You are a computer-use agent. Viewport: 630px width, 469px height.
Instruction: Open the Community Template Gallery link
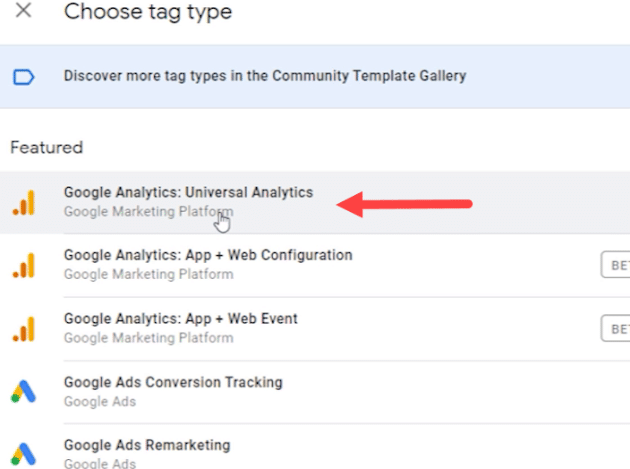coord(265,76)
